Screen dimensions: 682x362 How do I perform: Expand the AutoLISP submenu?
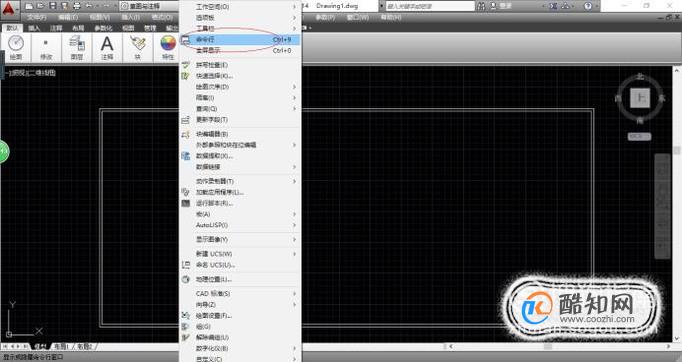[240, 225]
